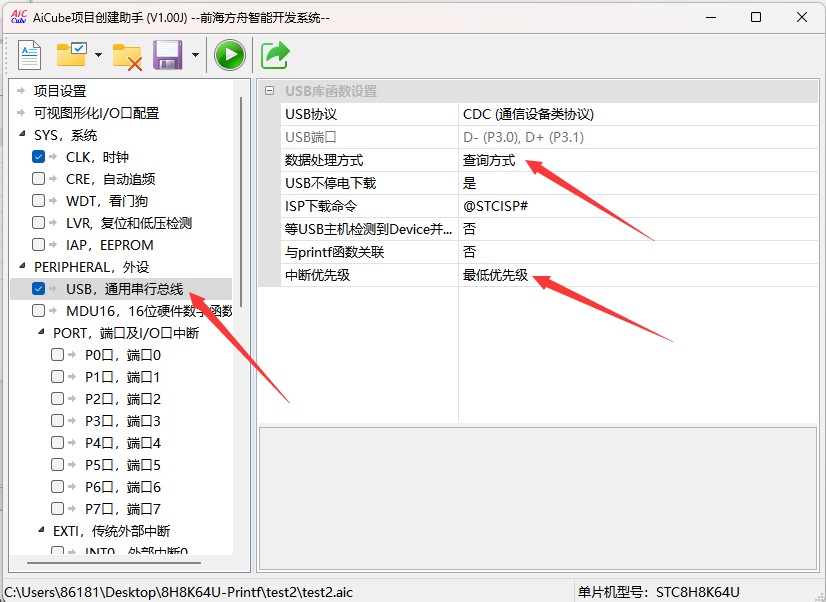Select the WDT，看门狗 tree label

107,201
